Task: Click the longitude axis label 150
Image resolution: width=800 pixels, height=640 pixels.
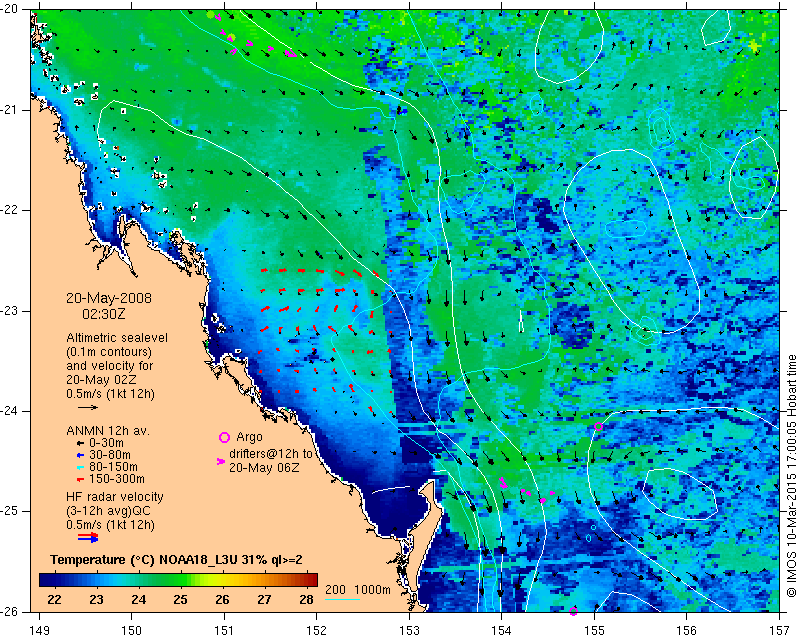Action: pos(132,631)
